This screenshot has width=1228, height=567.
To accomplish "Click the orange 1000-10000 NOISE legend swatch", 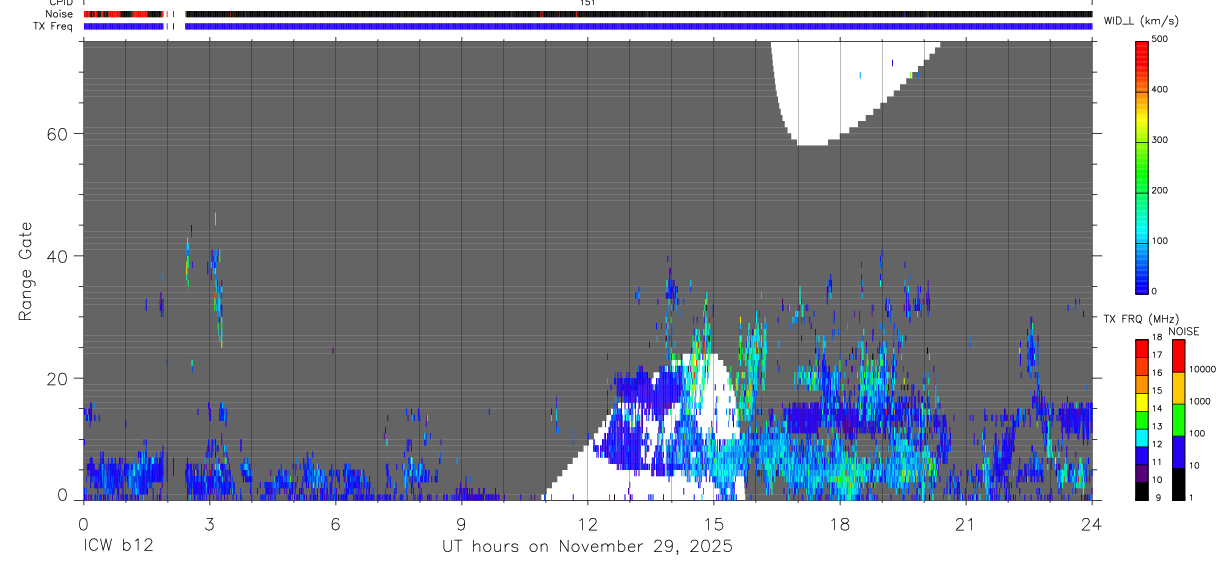I will coord(1177,387).
